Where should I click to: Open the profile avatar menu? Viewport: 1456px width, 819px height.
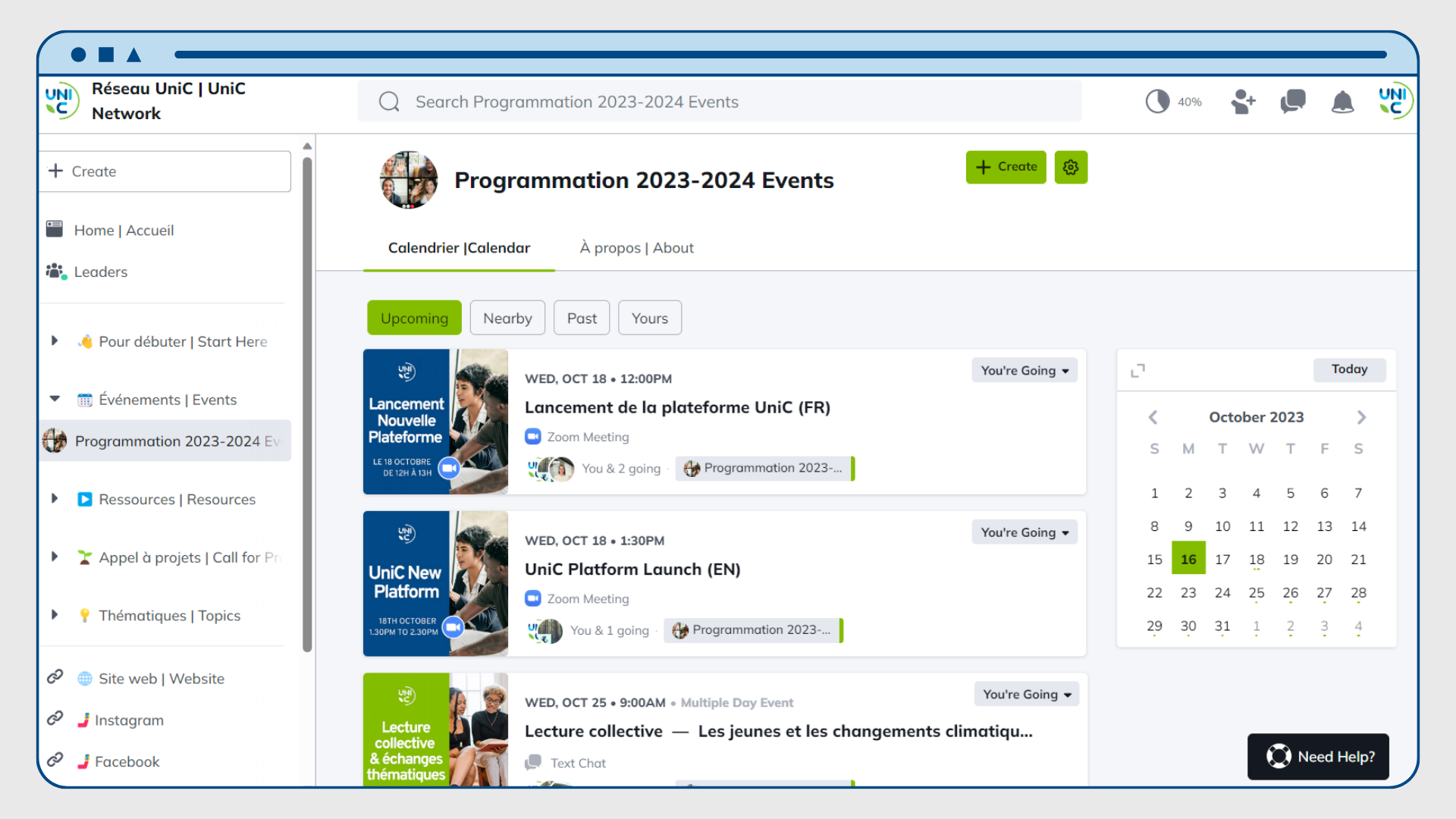coord(1395,101)
